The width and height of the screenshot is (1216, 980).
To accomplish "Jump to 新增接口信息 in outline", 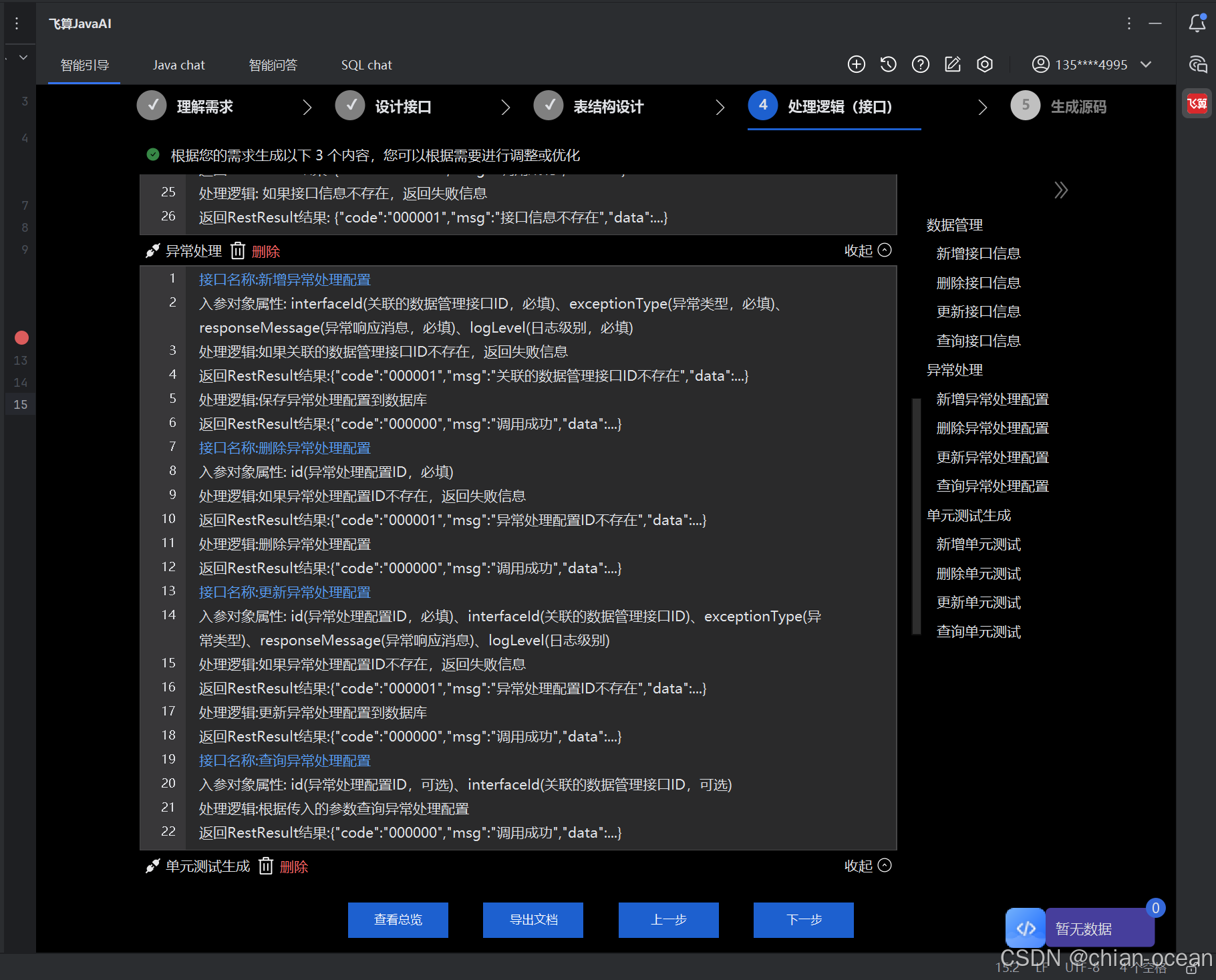I will pyautogui.click(x=978, y=253).
